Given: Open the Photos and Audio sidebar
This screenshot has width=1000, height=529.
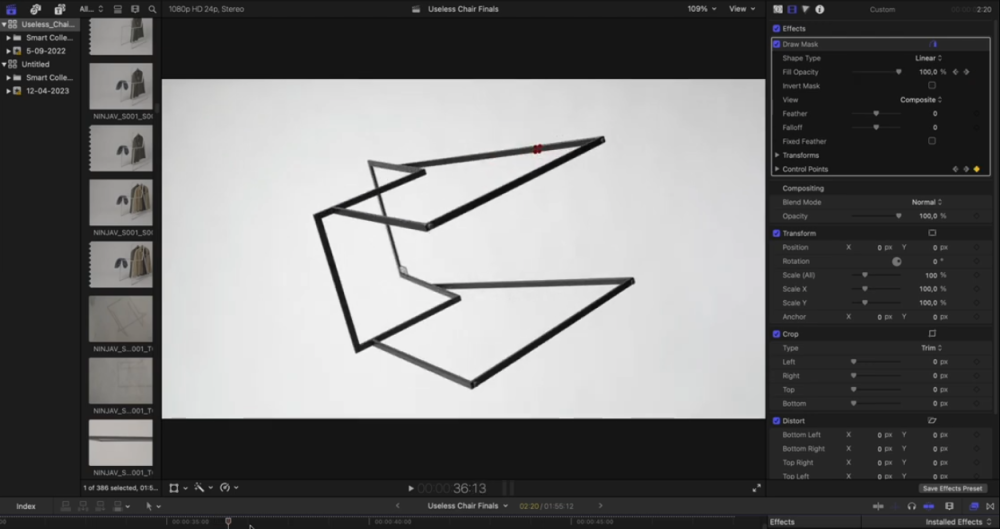Looking at the screenshot, I should tap(35, 9).
